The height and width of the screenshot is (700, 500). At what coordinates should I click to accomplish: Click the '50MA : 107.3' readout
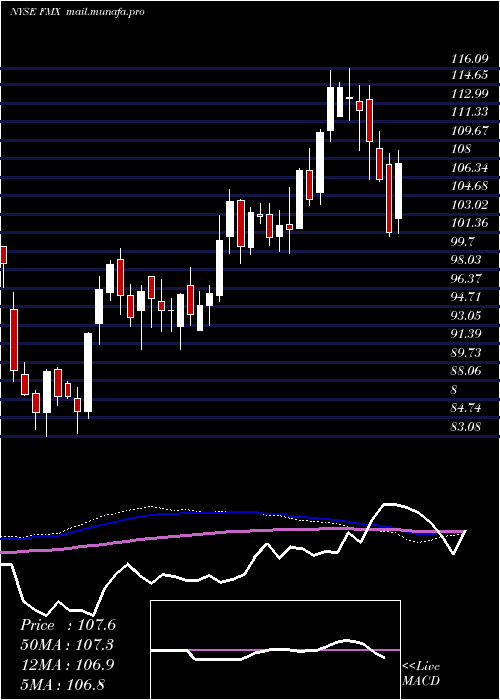67,645
